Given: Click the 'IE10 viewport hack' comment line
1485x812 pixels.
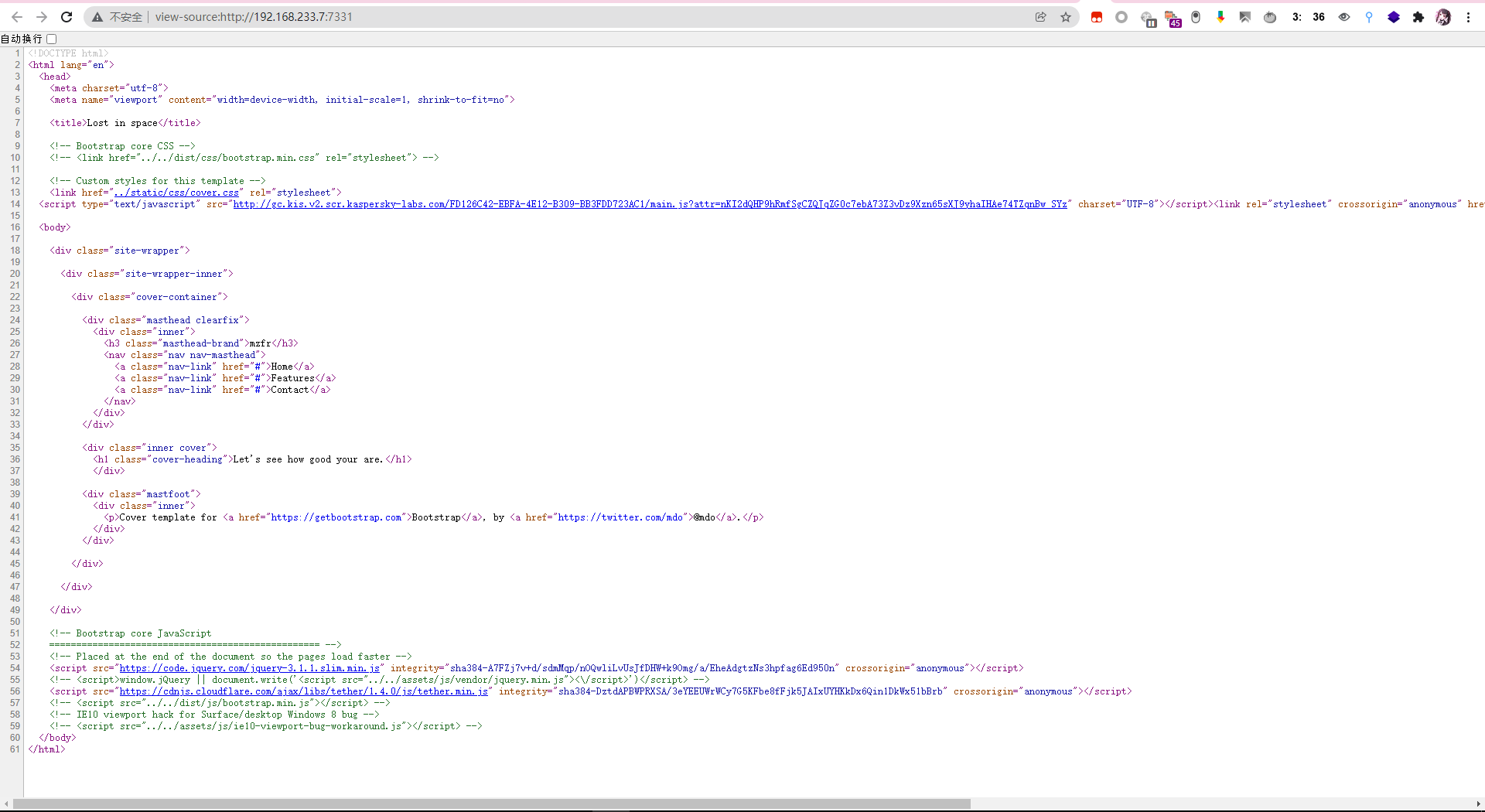Looking at the screenshot, I should [x=214, y=715].
